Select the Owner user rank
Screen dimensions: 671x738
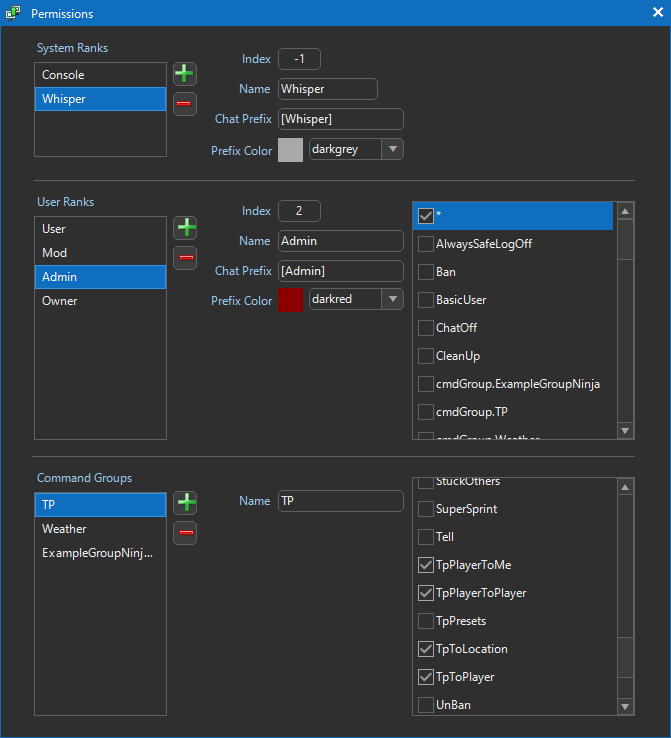(x=100, y=301)
